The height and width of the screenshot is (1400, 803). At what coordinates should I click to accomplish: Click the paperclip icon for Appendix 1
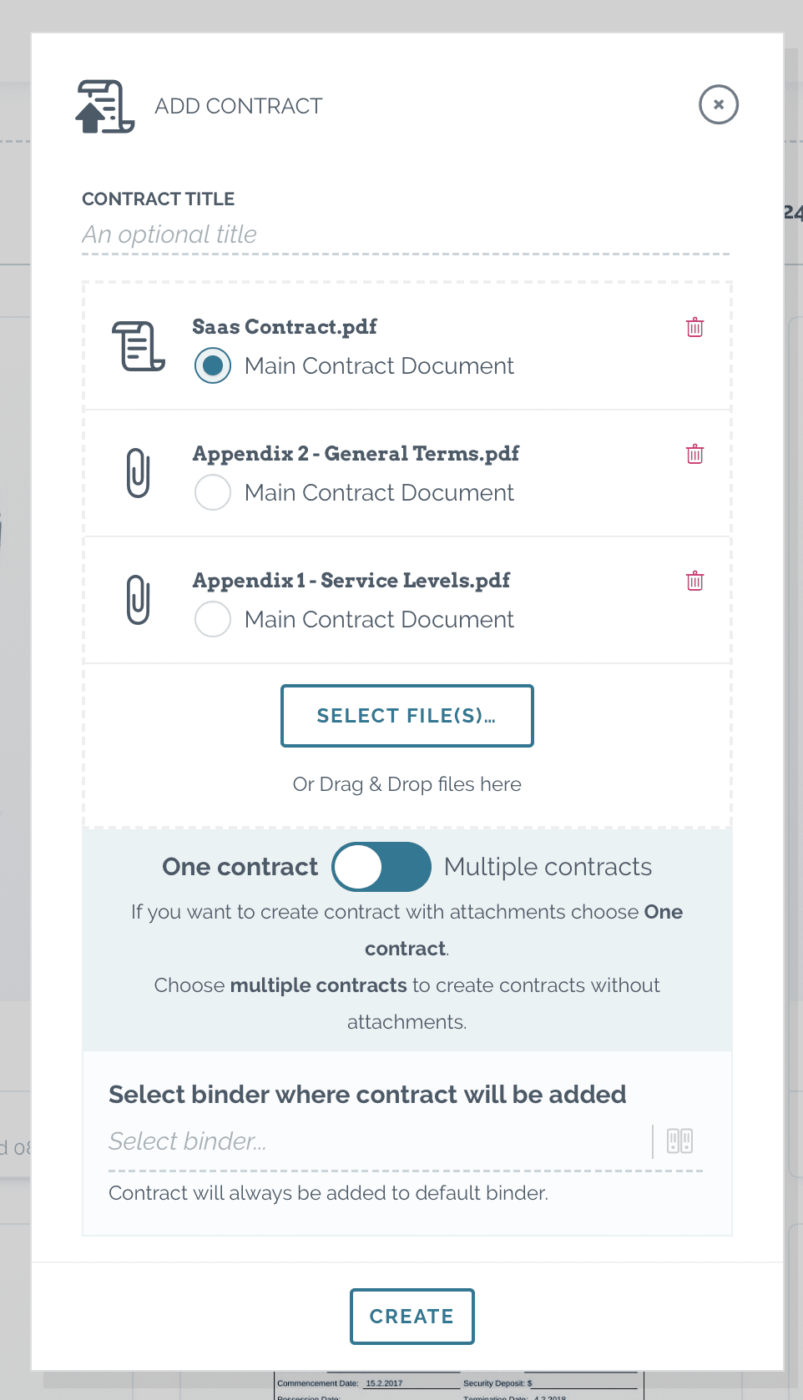coord(137,600)
